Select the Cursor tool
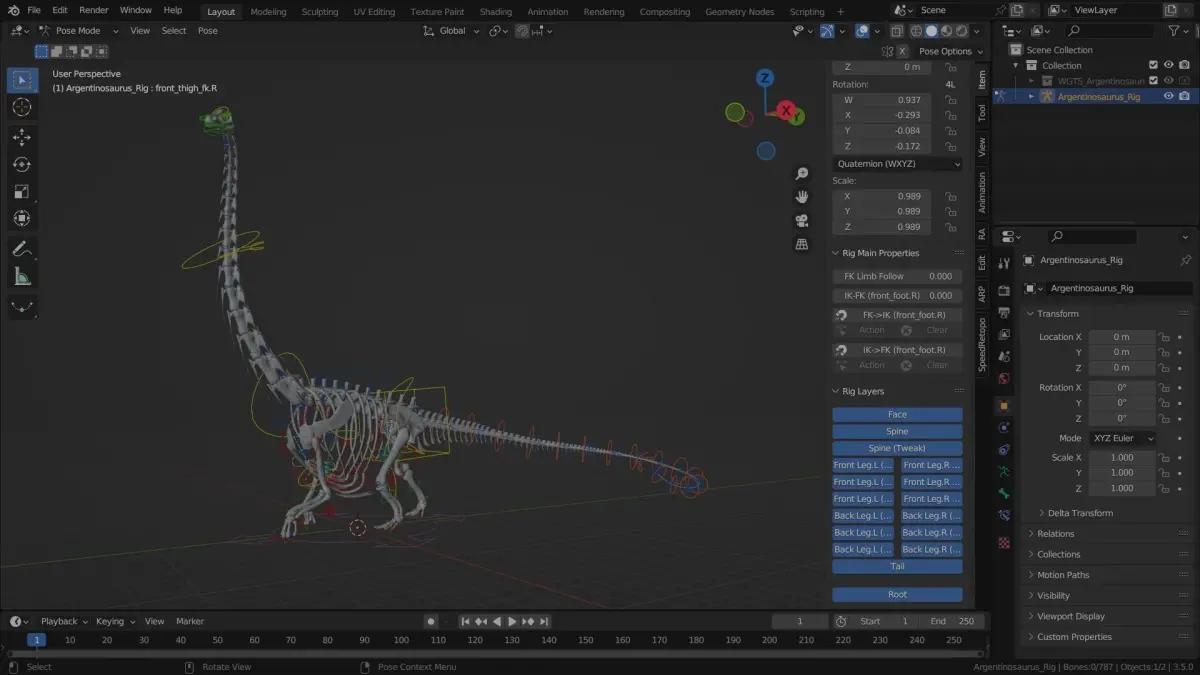Screen dimensions: 1200x675 (x=22, y=107)
